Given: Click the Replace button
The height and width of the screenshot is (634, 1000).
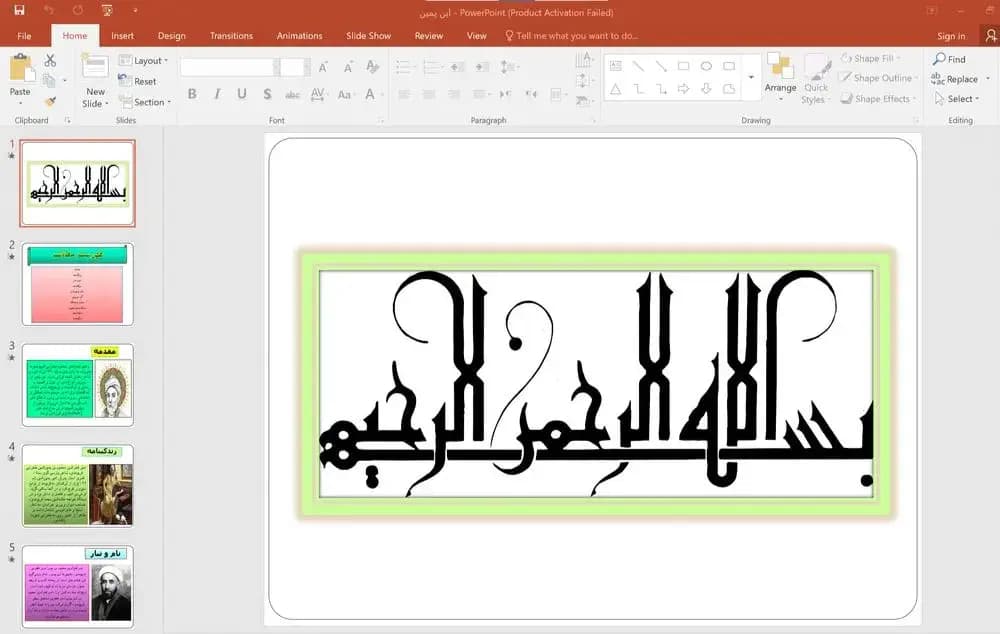Looking at the screenshot, I should 955,78.
